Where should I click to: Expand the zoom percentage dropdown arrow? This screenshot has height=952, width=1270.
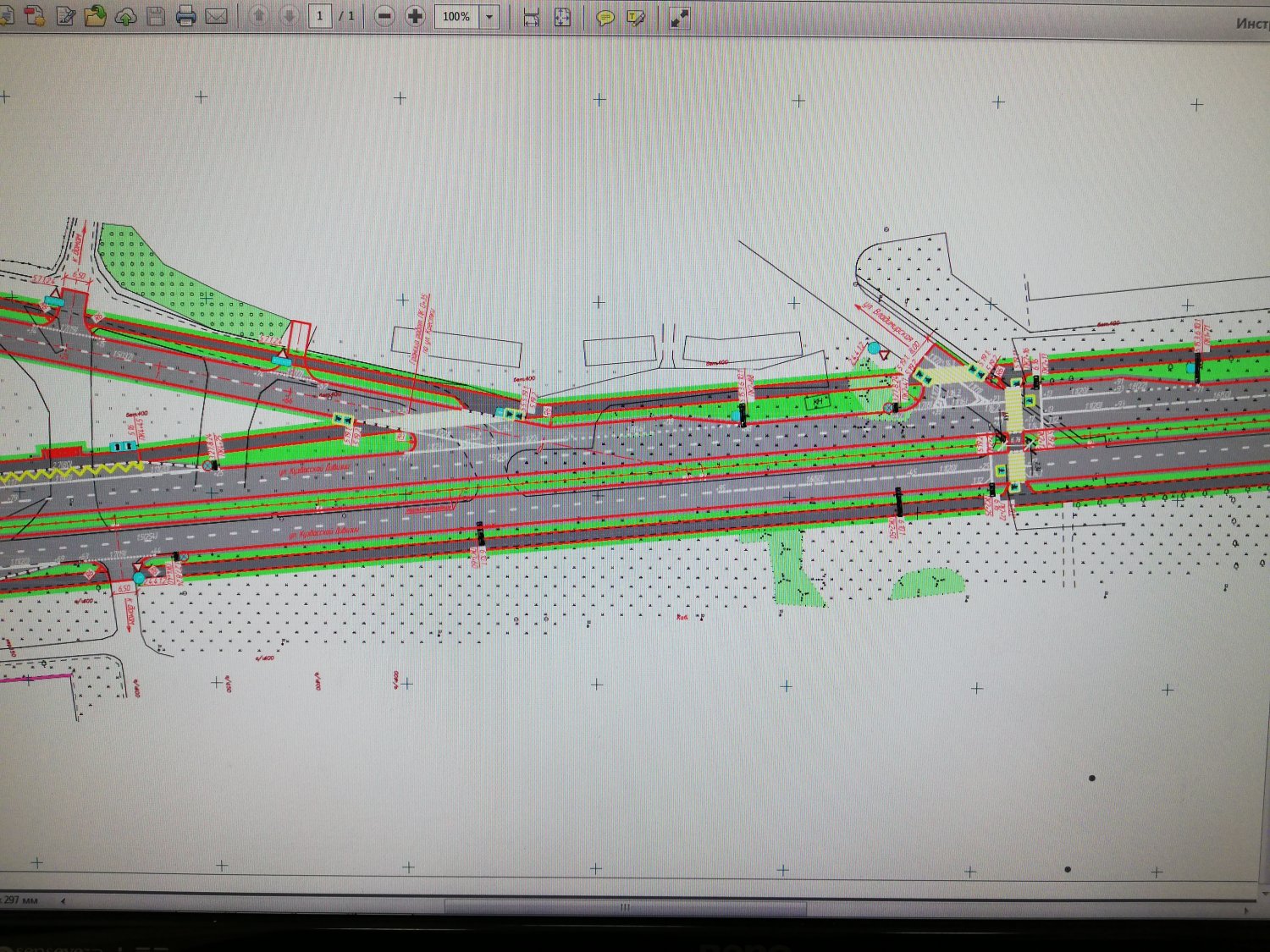(x=489, y=16)
